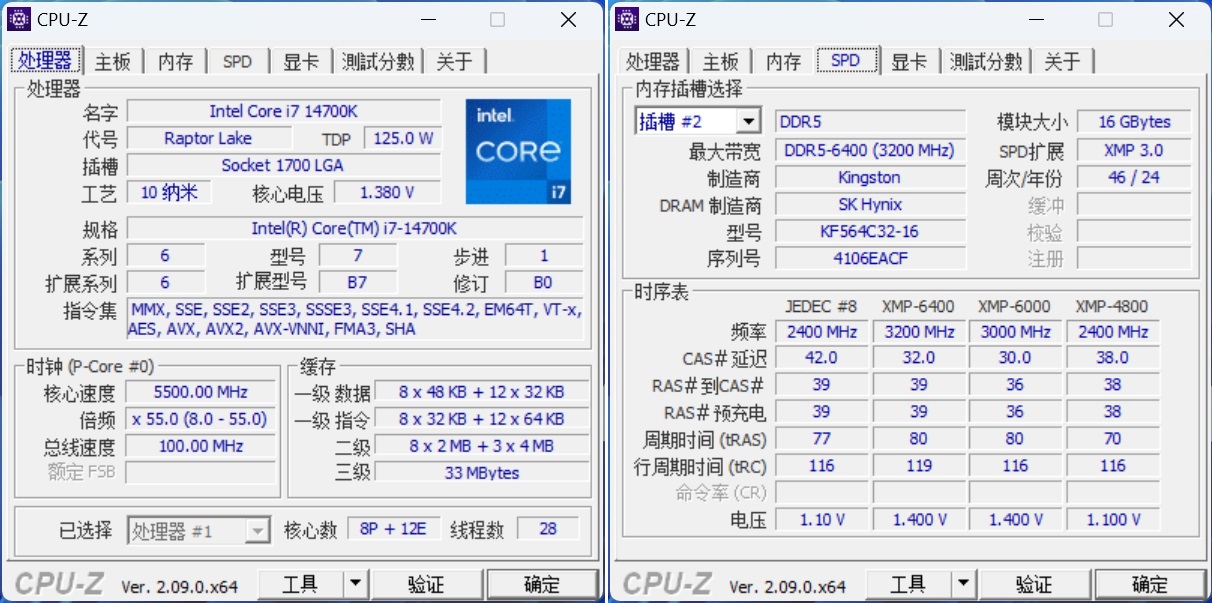Expand the 插槽 #2 memory slot selector
This screenshot has width=1212, height=603.
(748, 122)
